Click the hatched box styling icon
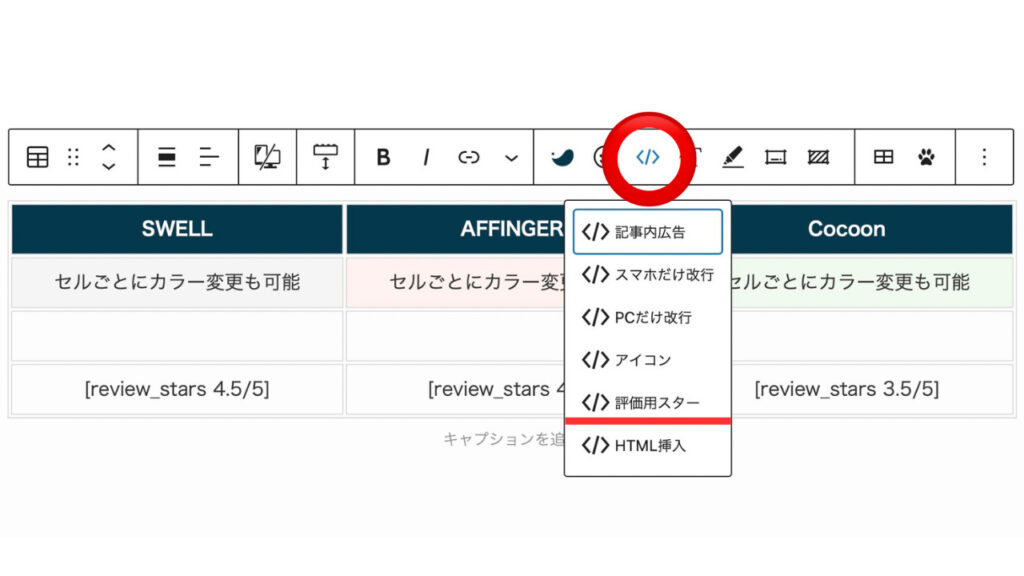 coord(818,157)
